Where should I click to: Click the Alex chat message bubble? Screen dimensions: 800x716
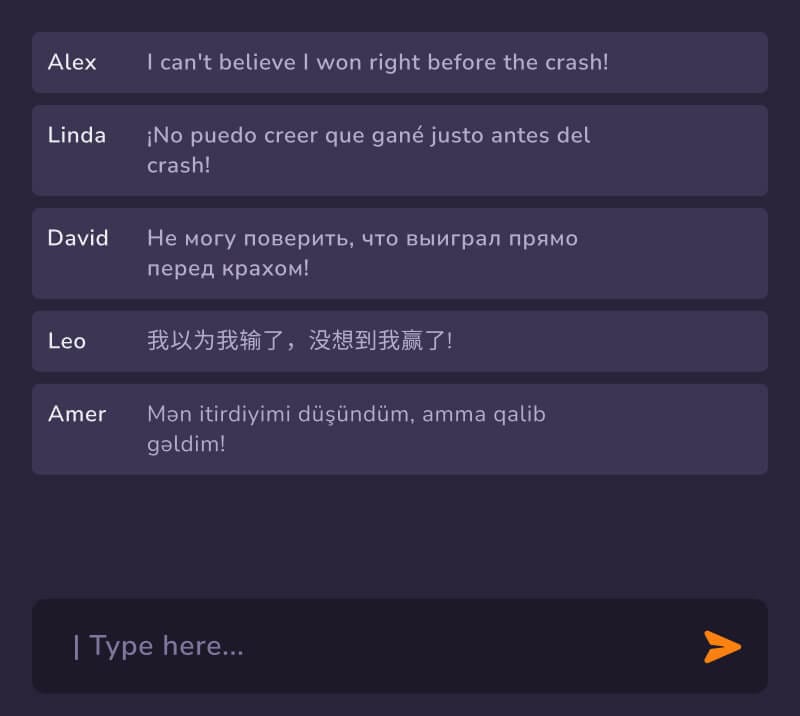[400, 62]
